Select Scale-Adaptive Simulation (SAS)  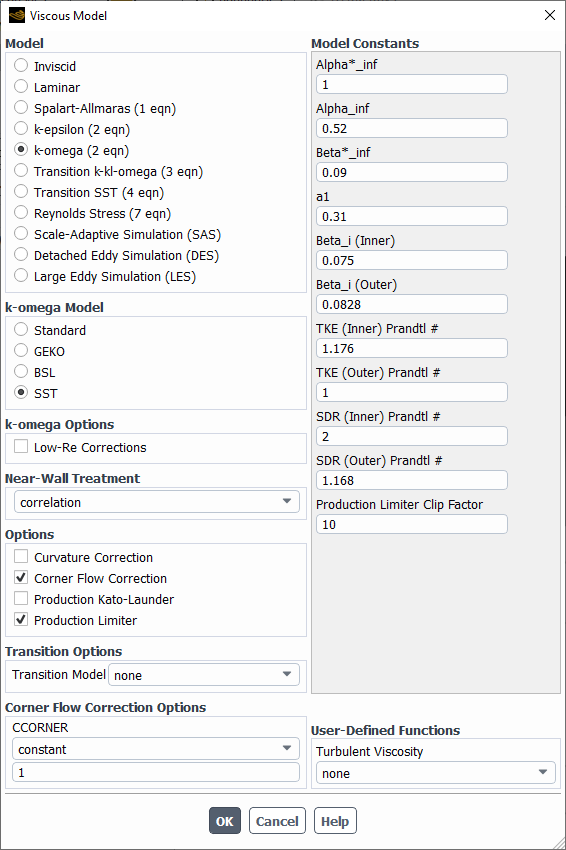coord(21,234)
